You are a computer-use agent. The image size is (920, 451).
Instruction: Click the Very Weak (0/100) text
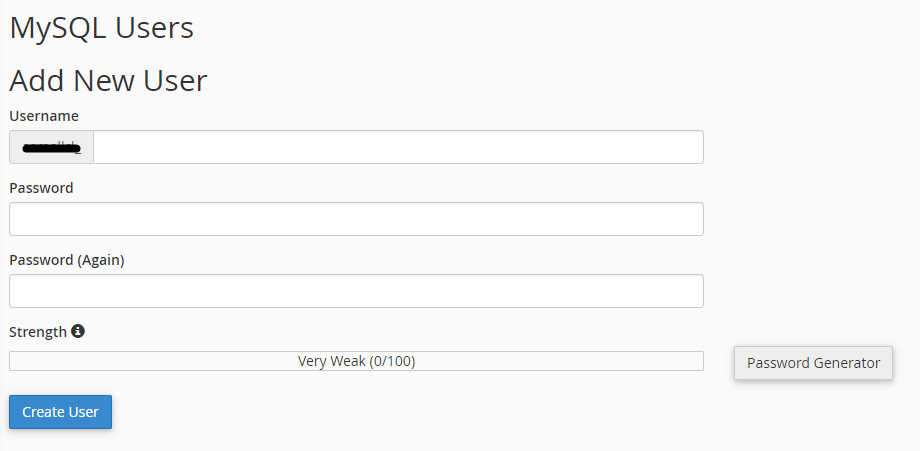click(356, 361)
